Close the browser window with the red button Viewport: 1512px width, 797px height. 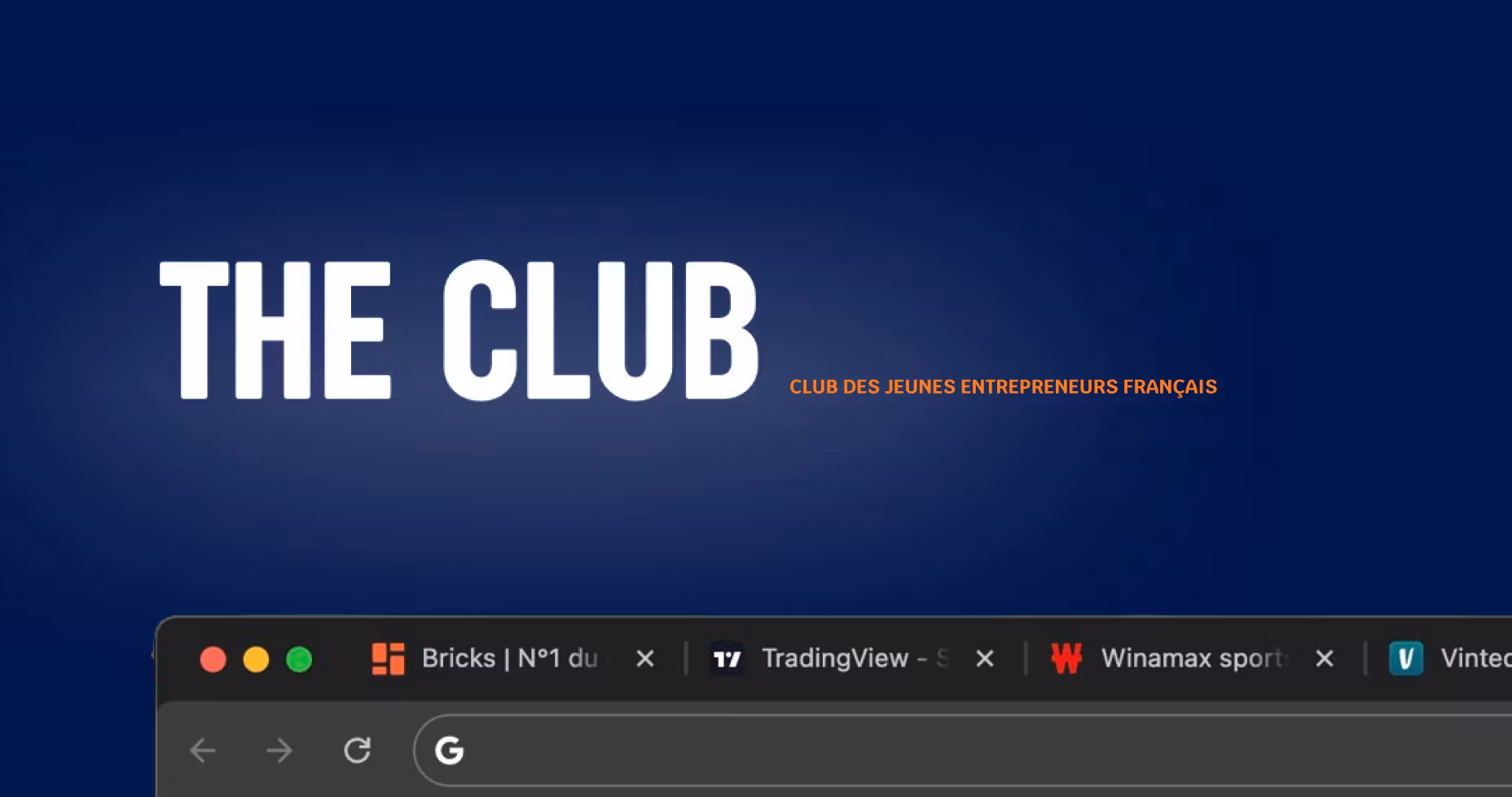[x=213, y=659]
